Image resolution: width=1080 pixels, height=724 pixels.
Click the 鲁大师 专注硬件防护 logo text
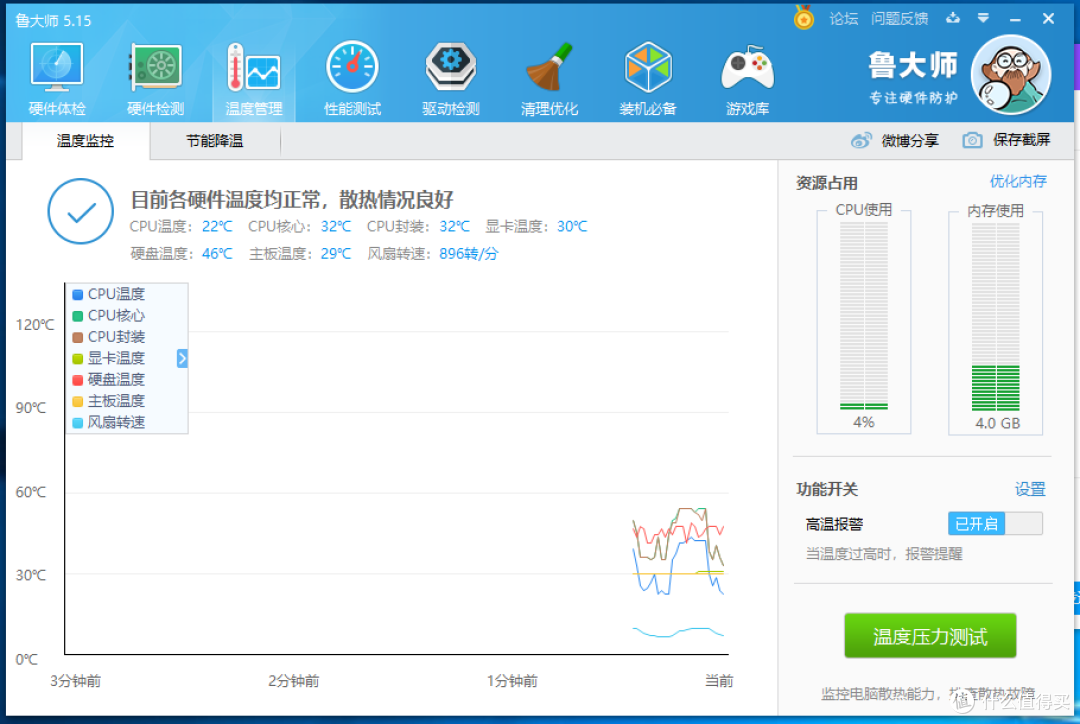pos(913,77)
